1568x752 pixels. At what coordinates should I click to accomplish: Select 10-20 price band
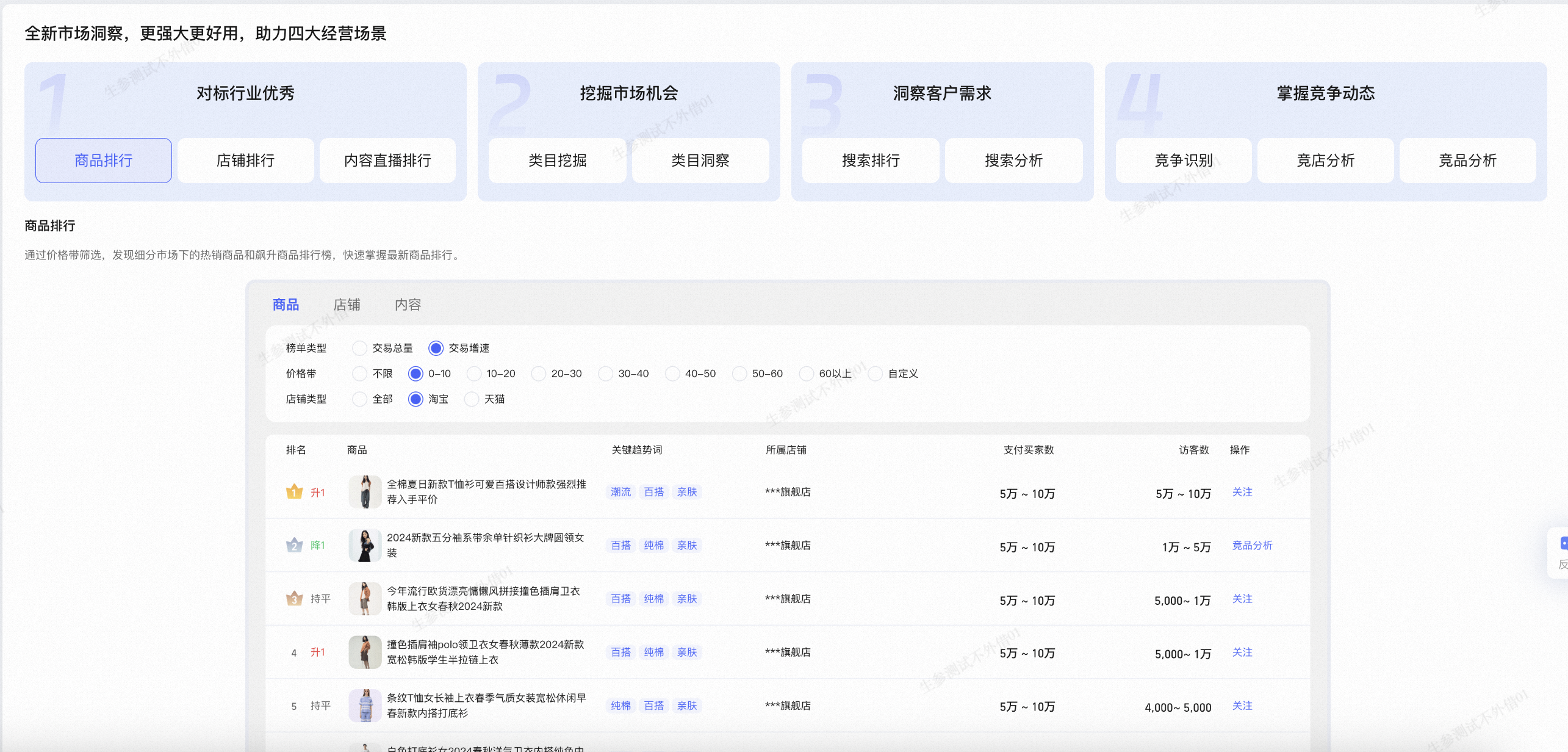pyautogui.click(x=474, y=374)
